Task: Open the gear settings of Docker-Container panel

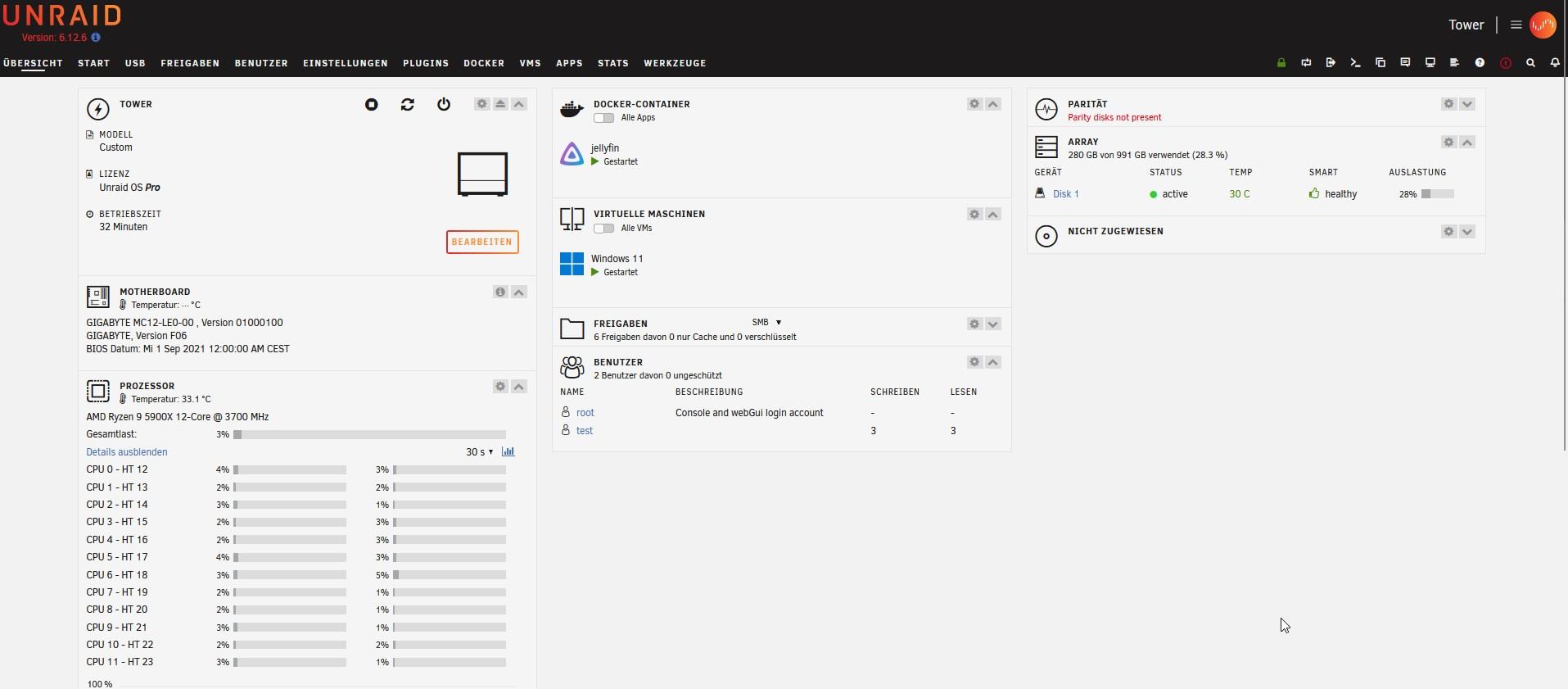Action: click(974, 104)
